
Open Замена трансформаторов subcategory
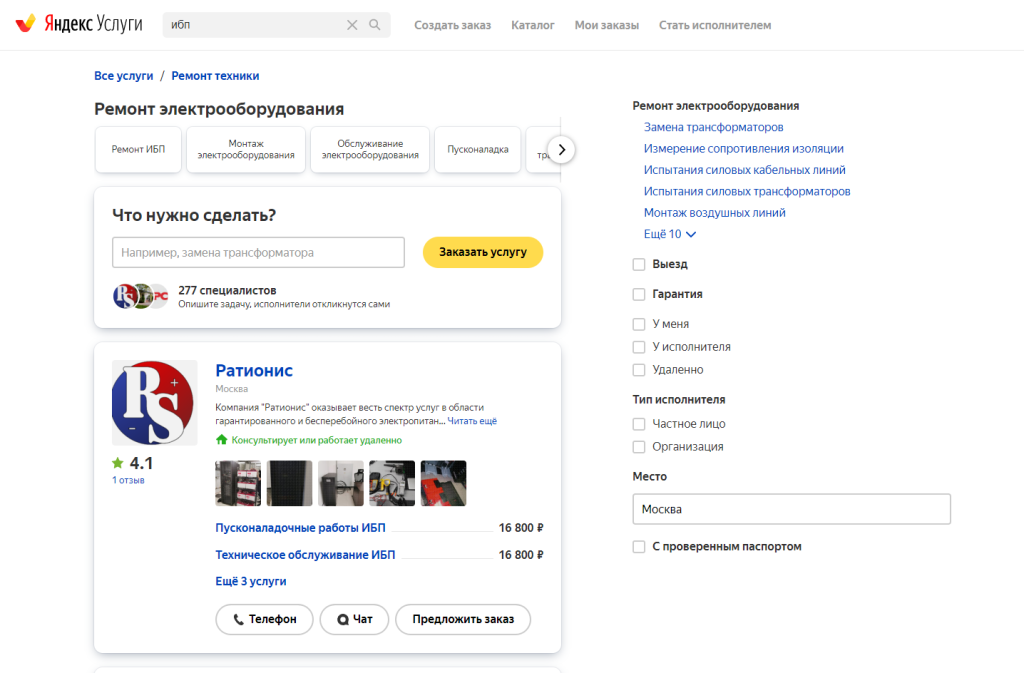point(714,127)
